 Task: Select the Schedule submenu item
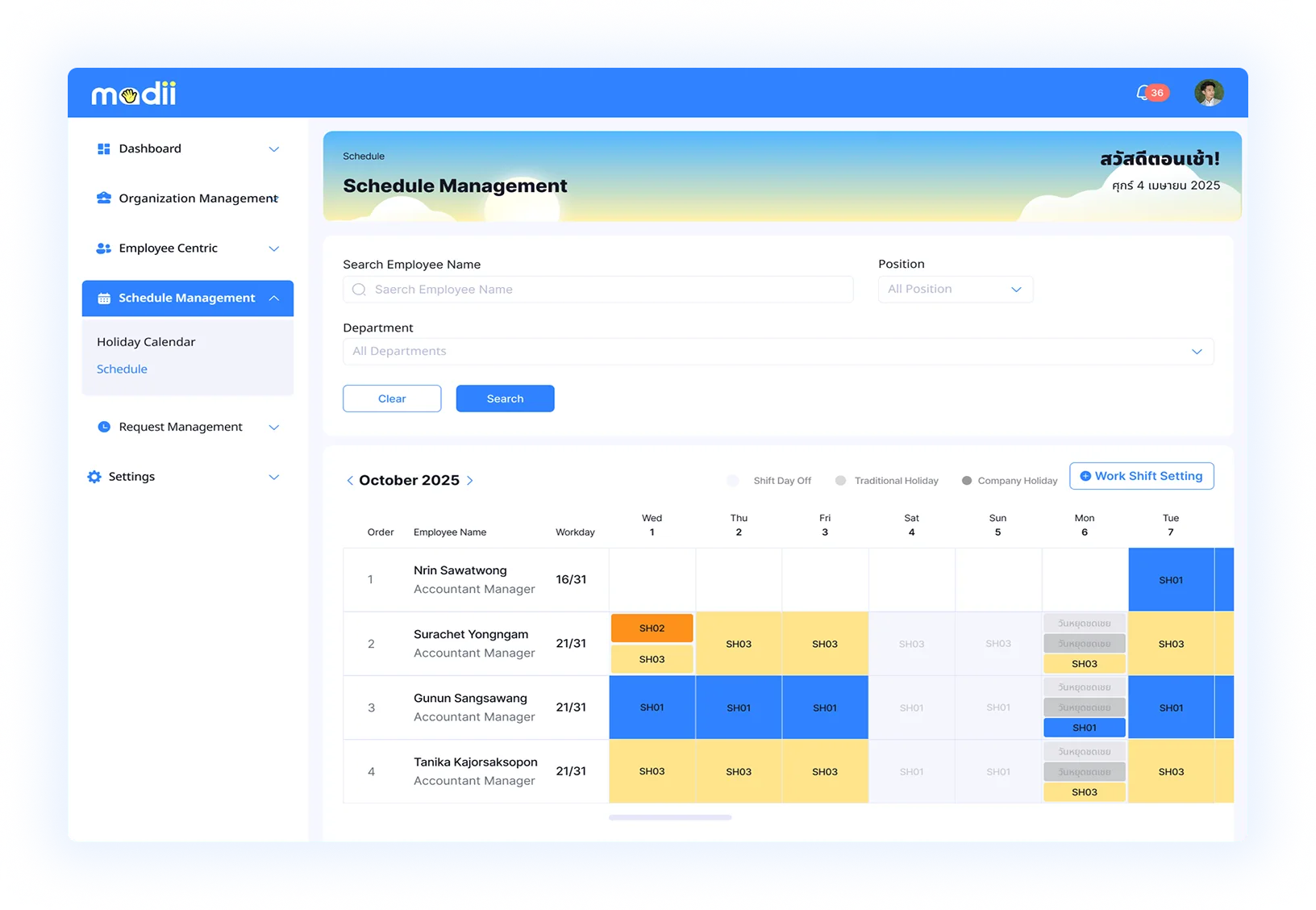tap(122, 369)
